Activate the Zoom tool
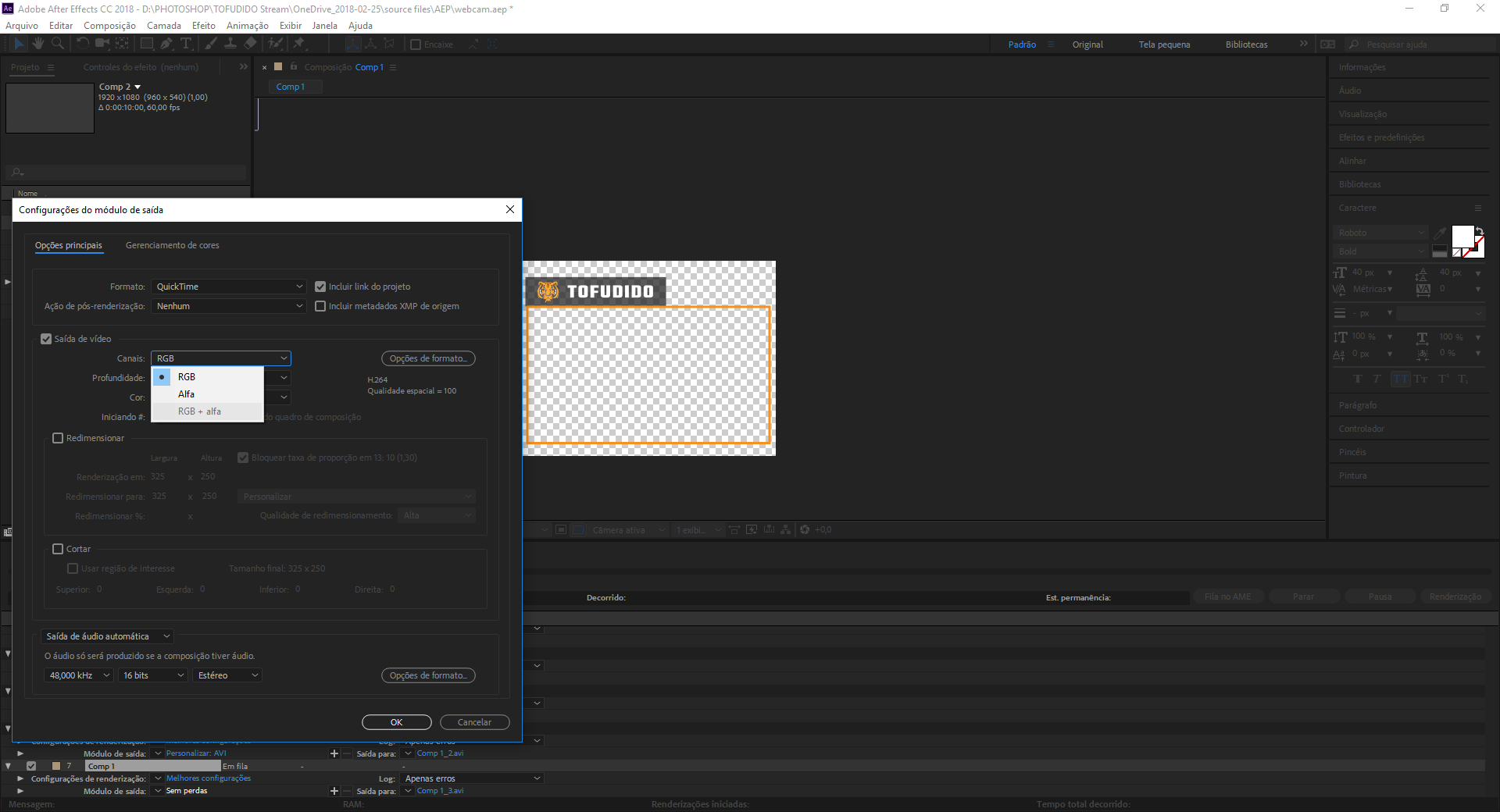The width and height of the screenshot is (1500, 812). [58, 44]
